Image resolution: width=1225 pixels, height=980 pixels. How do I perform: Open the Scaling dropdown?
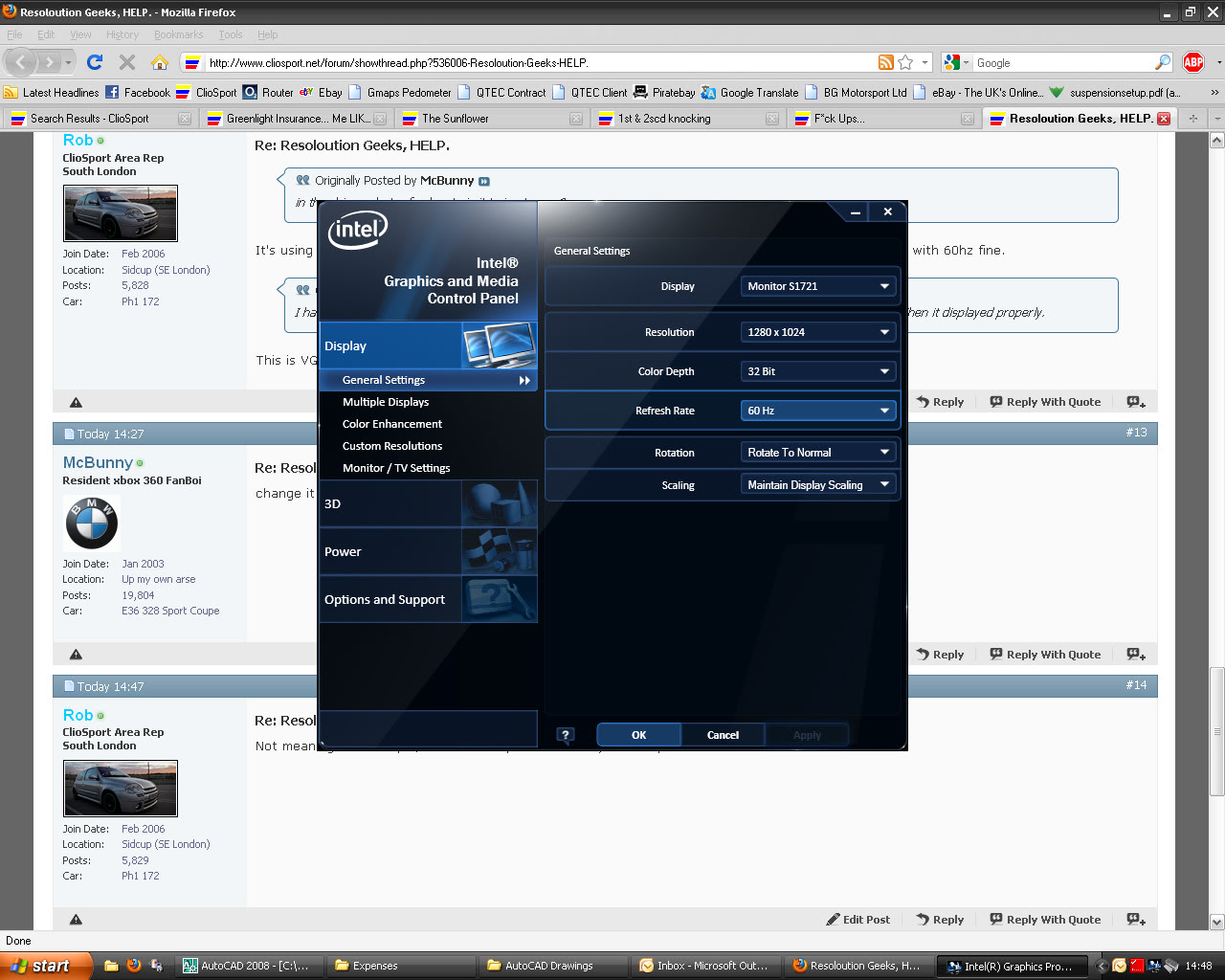(x=817, y=485)
